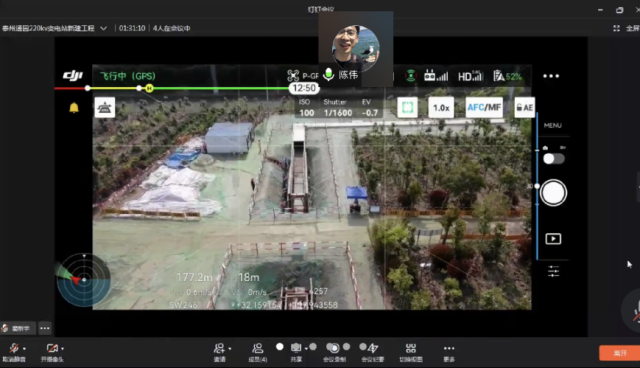Toggle AFC/MF focus mode

point(484,108)
